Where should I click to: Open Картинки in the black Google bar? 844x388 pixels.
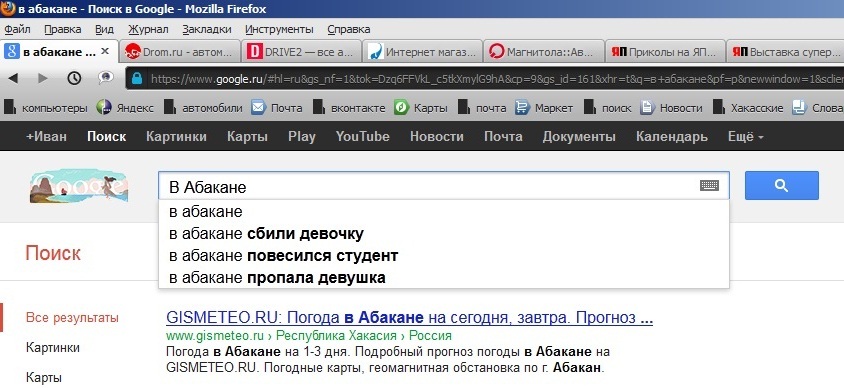[x=176, y=137]
